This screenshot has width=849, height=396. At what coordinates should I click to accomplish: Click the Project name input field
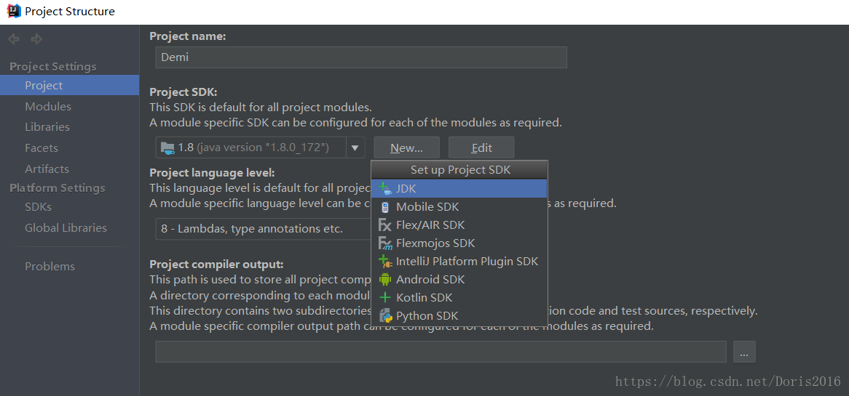pyautogui.click(x=361, y=57)
